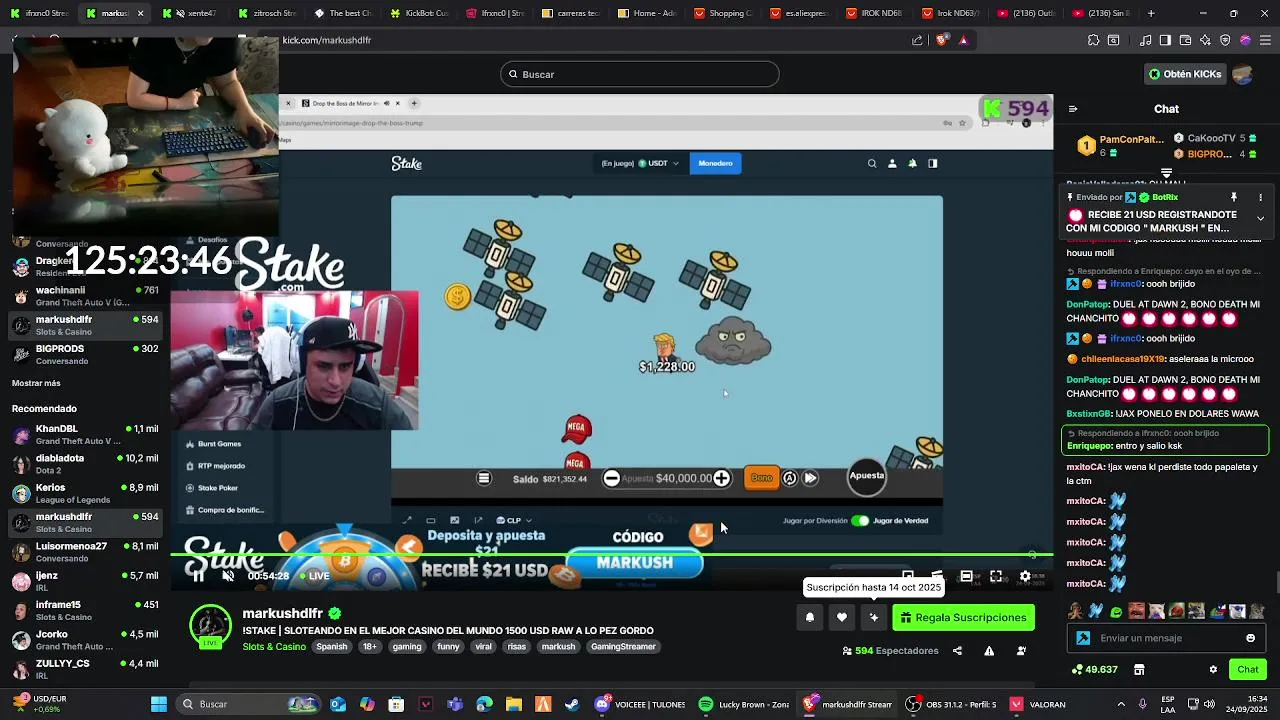Toggle the heart follow button
1280x720 pixels.
[x=842, y=618]
